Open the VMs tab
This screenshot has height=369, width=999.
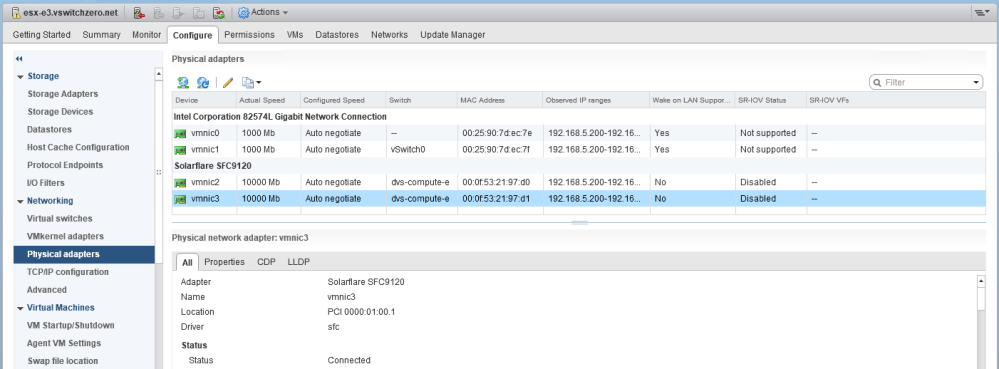tap(295, 35)
